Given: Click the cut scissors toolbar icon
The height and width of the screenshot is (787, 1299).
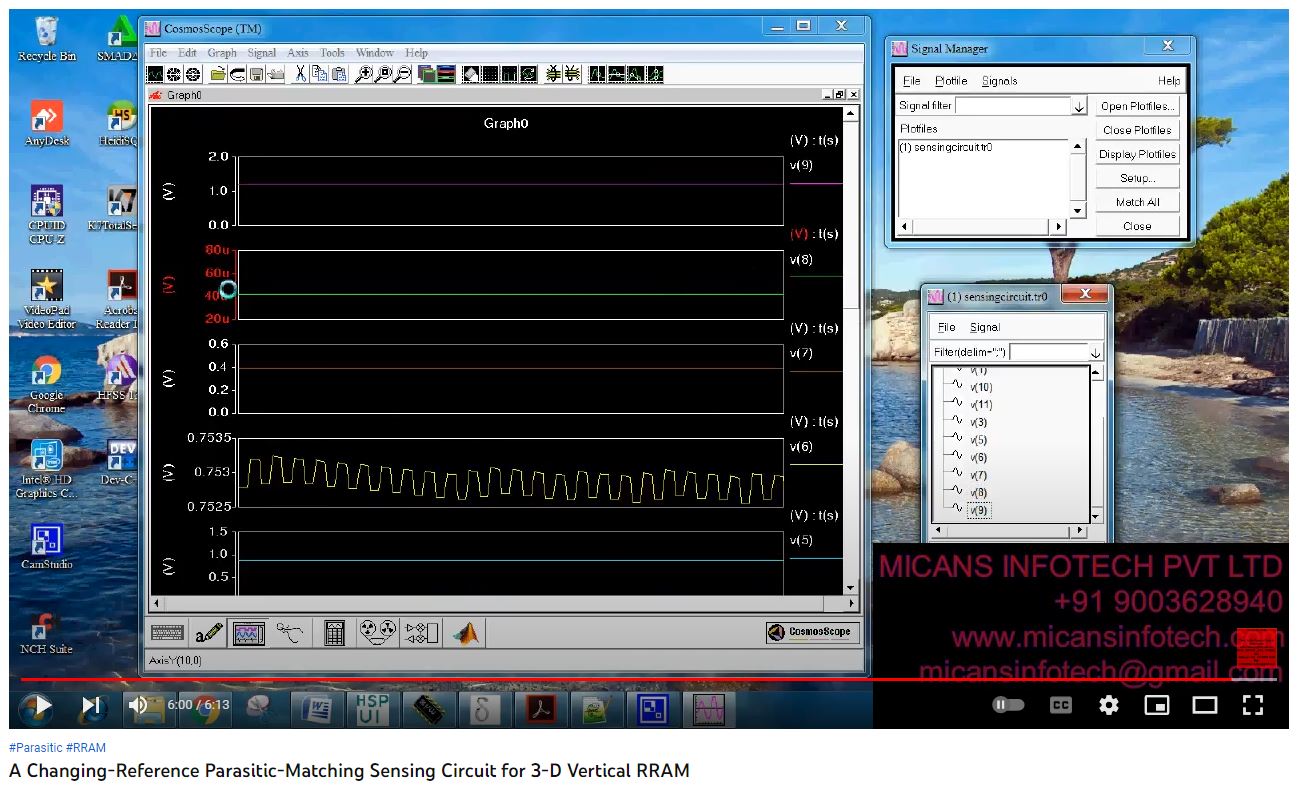Looking at the screenshot, I should pos(300,74).
